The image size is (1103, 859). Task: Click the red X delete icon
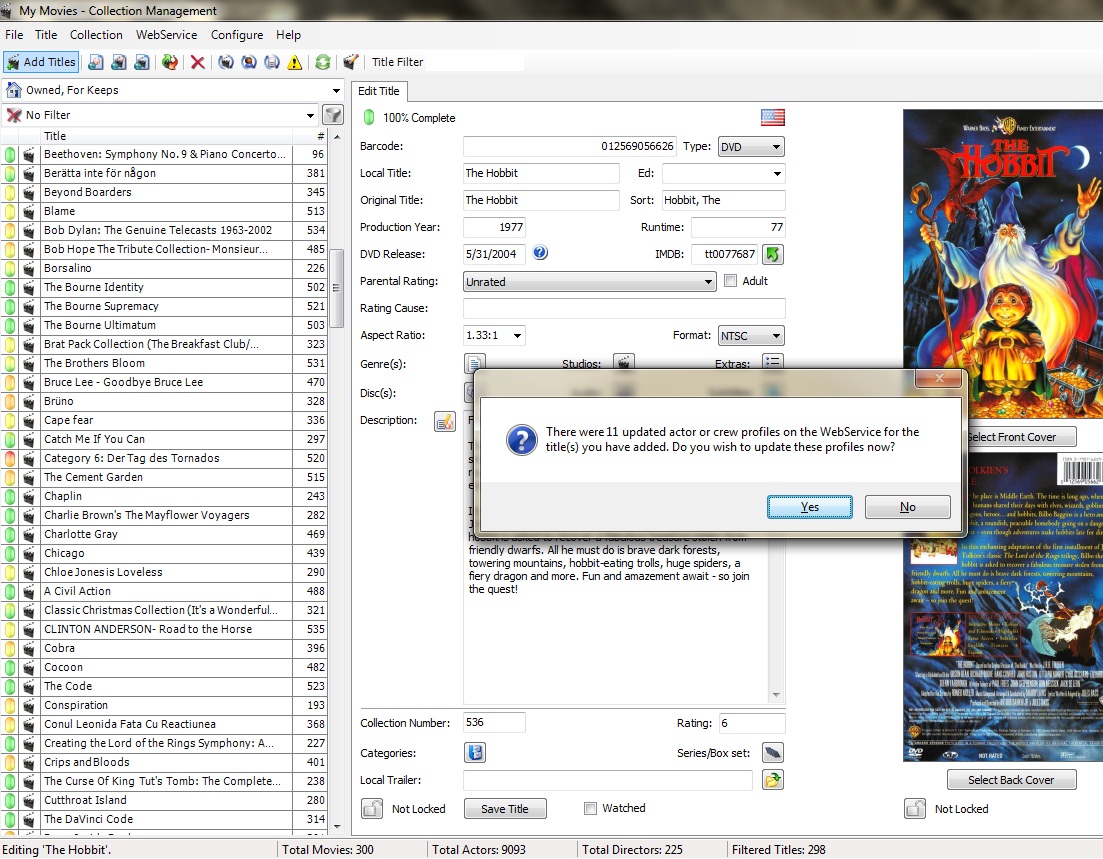(198, 62)
